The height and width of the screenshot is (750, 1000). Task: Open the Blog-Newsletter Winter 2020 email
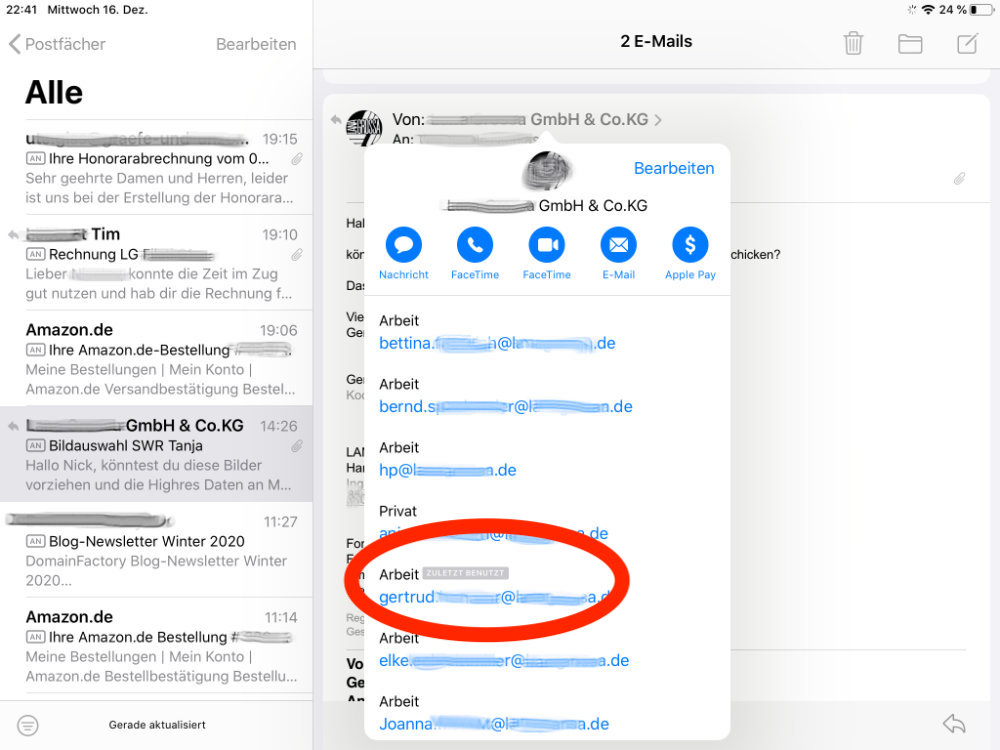(x=156, y=551)
